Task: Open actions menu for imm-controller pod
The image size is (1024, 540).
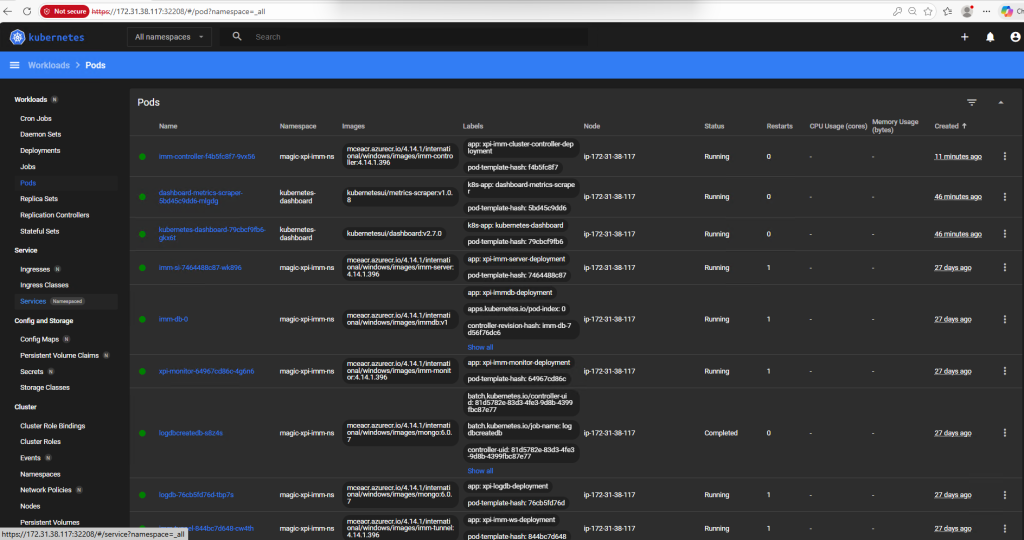Action: 1005,156
